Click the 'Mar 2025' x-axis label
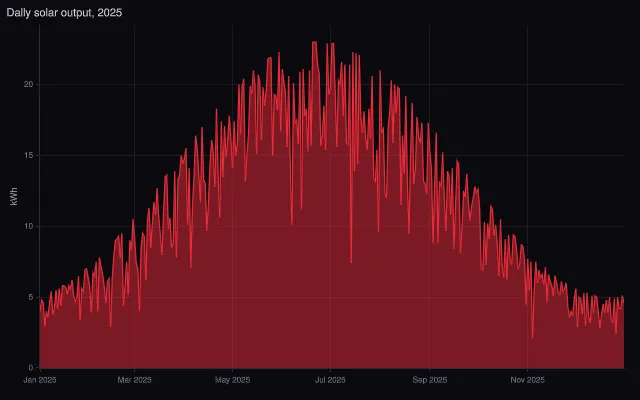This screenshot has height=400, width=640. tap(134, 380)
